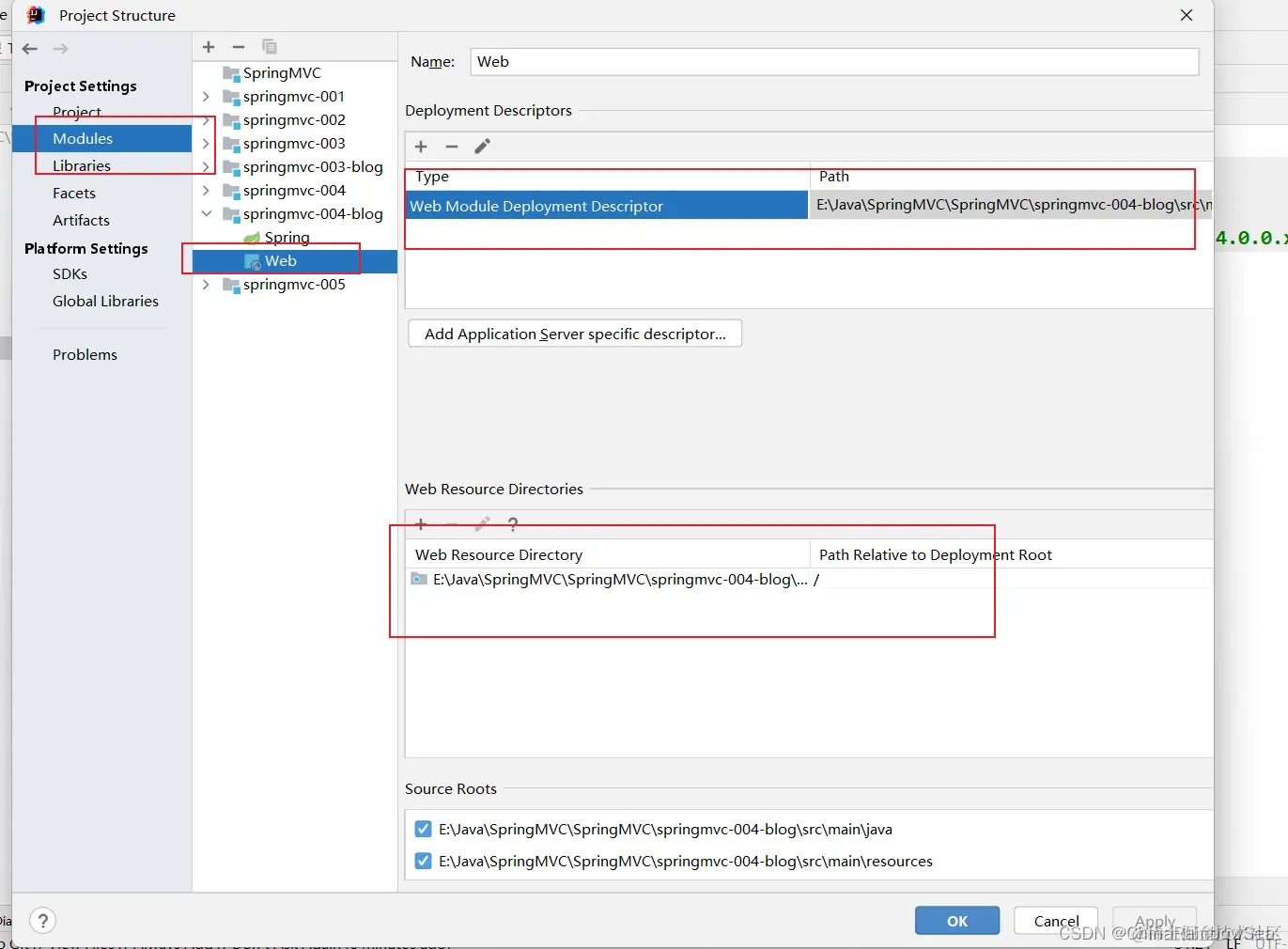Open dialog help question mark button

coord(43,920)
